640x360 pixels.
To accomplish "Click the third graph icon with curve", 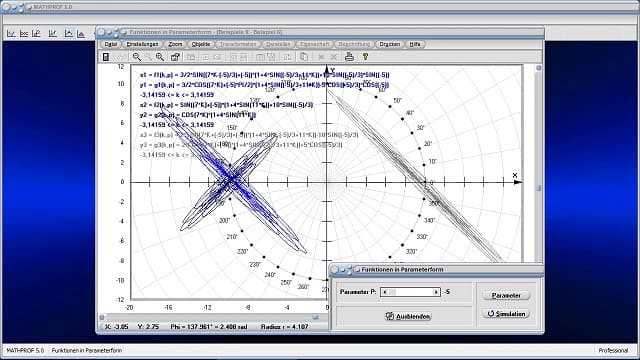I will [36, 33].
